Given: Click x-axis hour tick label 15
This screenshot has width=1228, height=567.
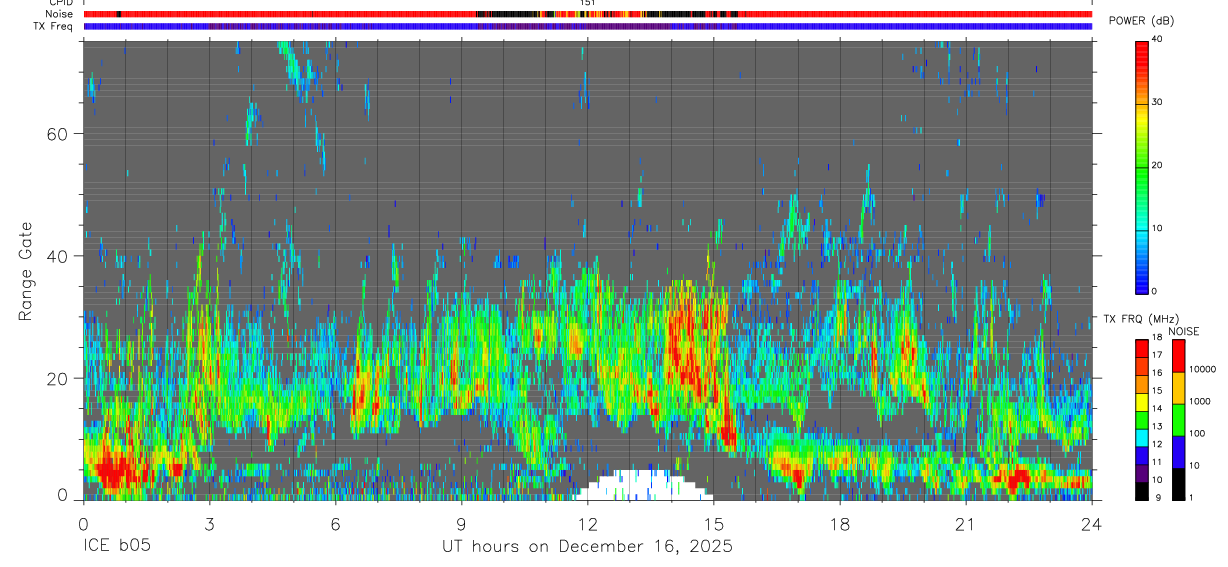Looking at the screenshot, I should [x=713, y=524].
